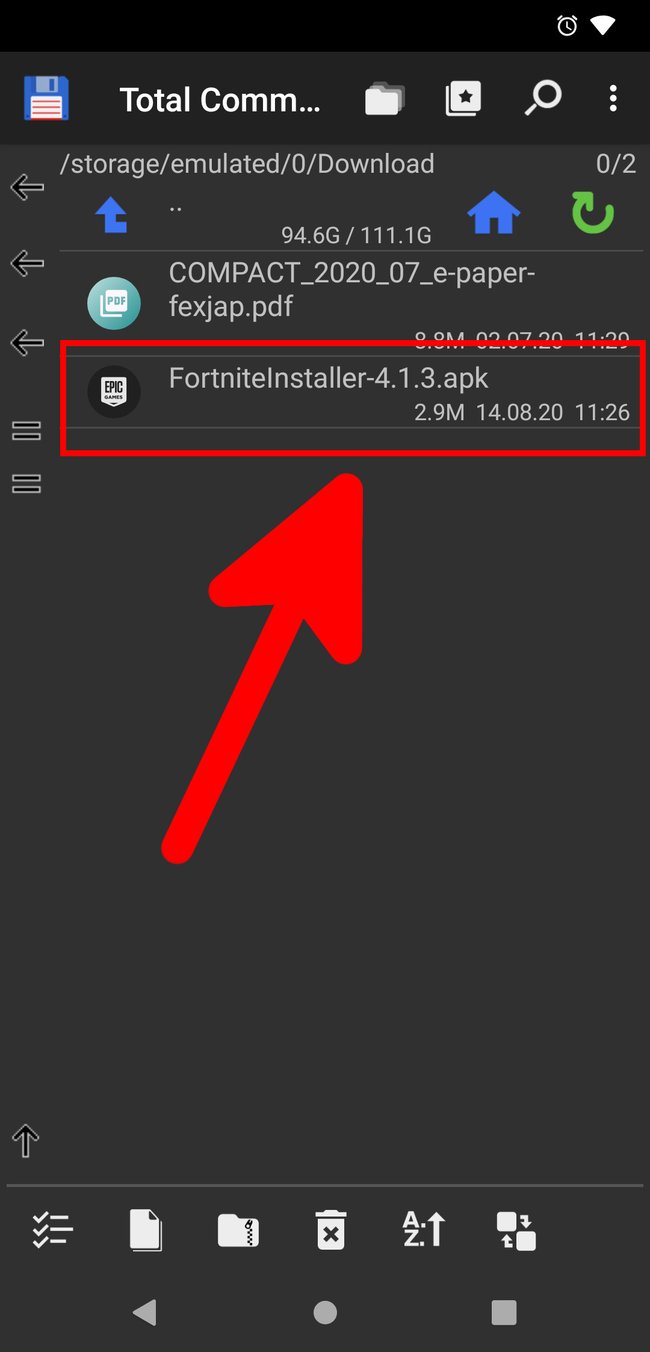Go up using the blue parent-folder arrow
This screenshot has width=650, height=1352.
111,214
